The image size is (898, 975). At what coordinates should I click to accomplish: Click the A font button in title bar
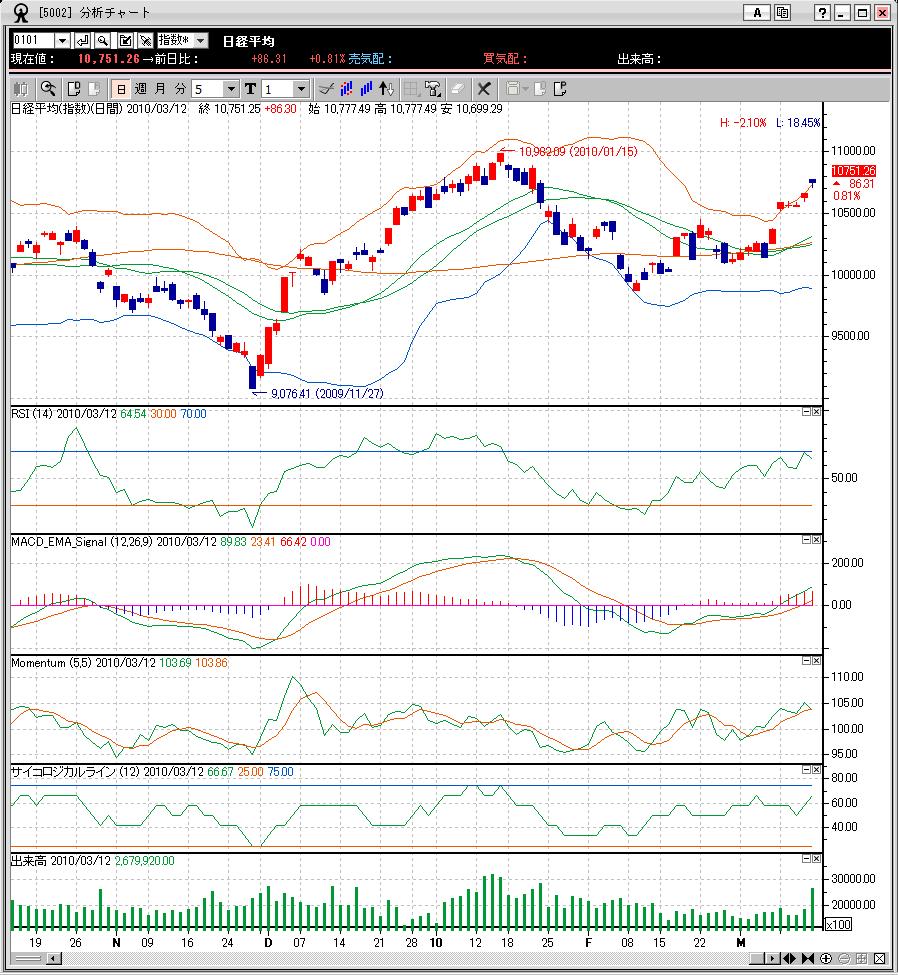pos(757,12)
